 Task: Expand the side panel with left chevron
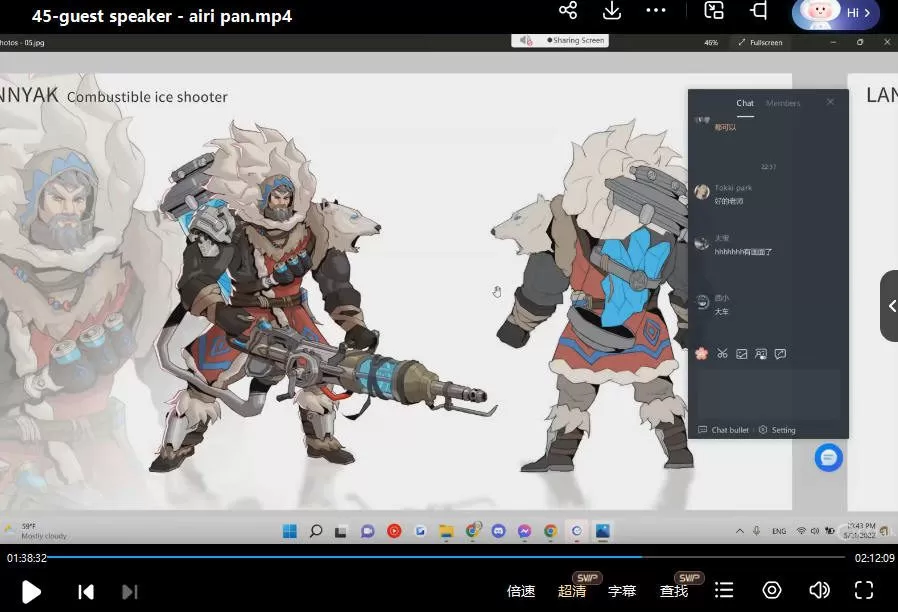889,306
